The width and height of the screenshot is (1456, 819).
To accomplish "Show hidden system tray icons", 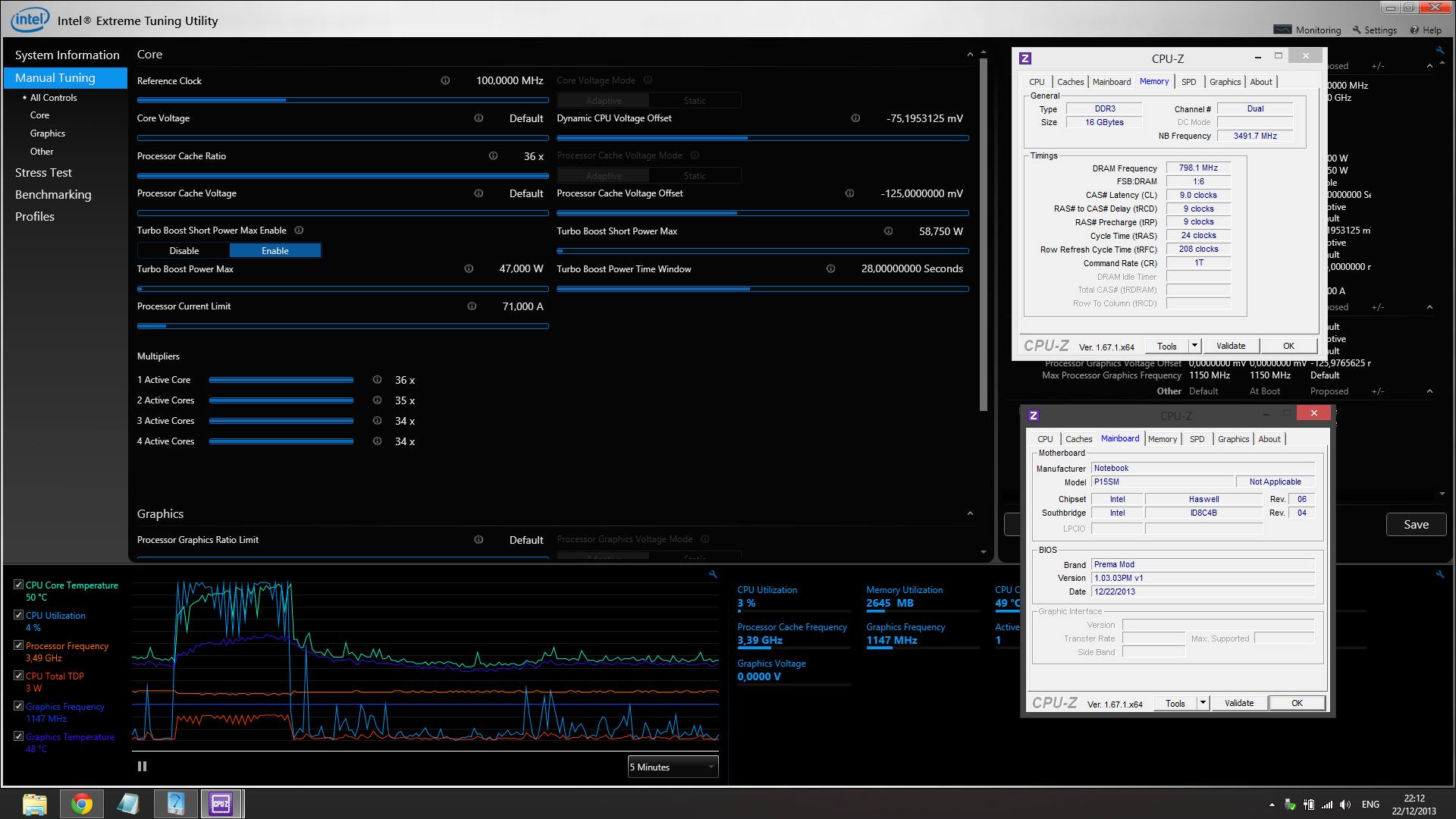I will tap(1272, 805).
